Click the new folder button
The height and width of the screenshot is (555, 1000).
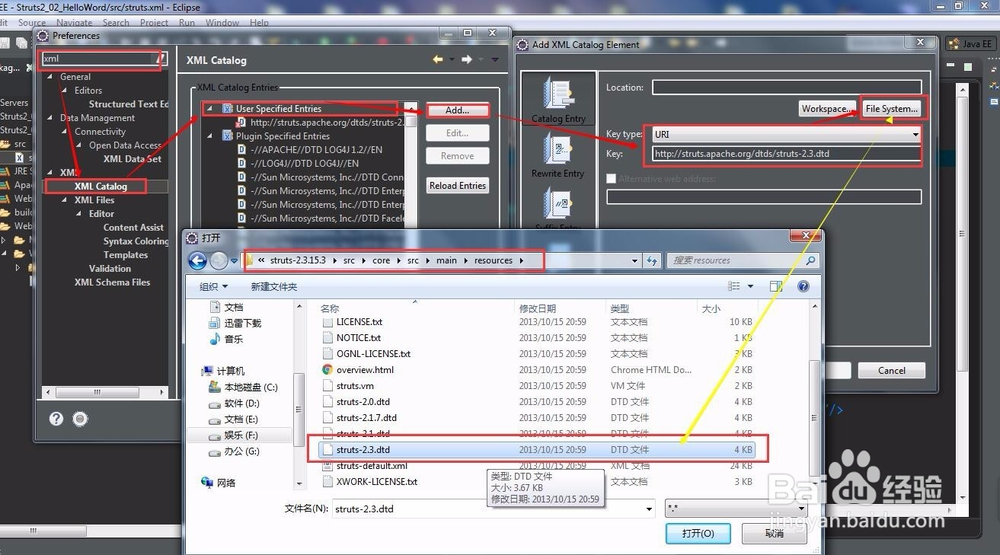(x=274, y=286)
